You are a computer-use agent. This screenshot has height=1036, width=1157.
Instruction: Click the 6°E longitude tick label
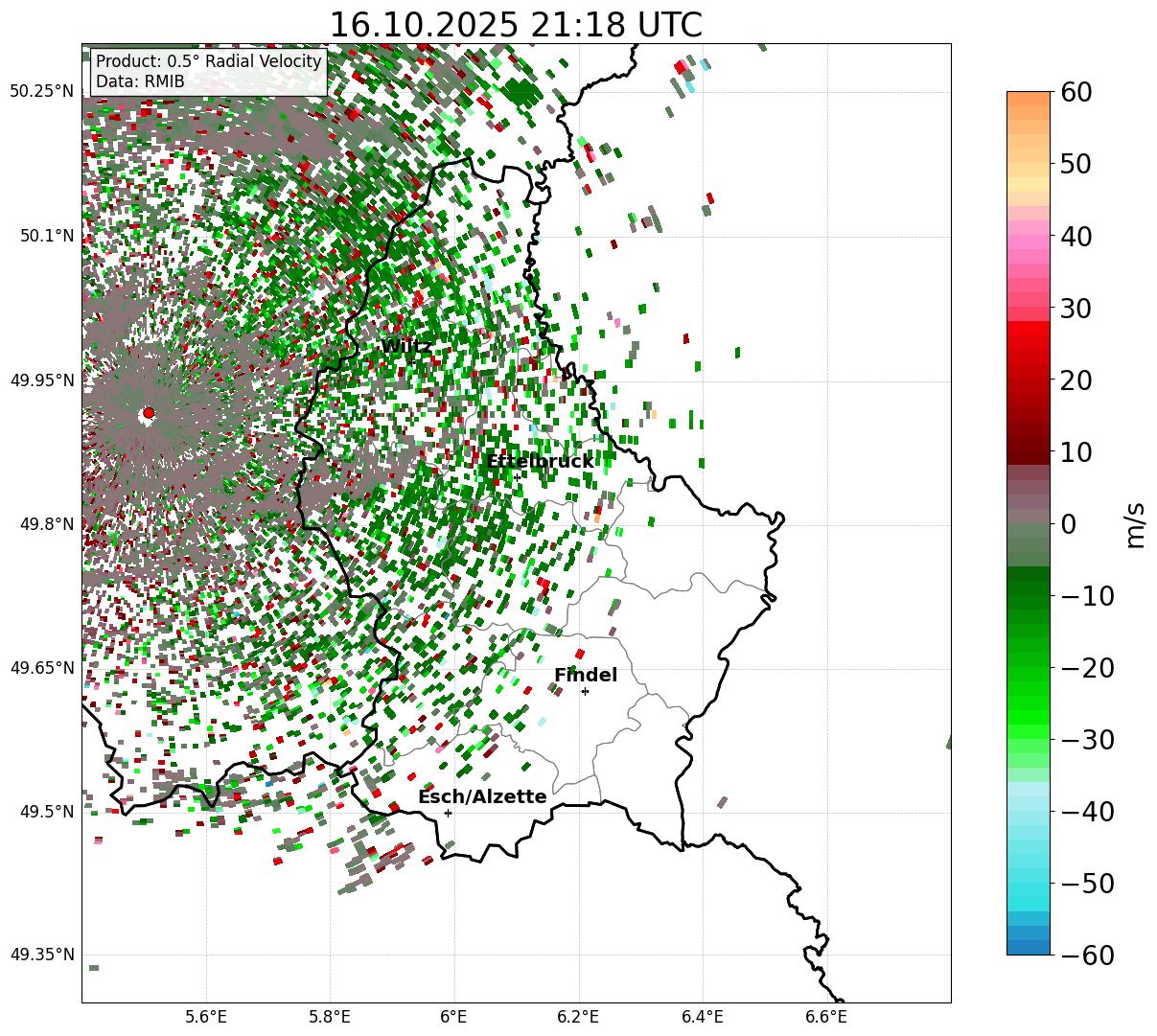coord(454,1018)
